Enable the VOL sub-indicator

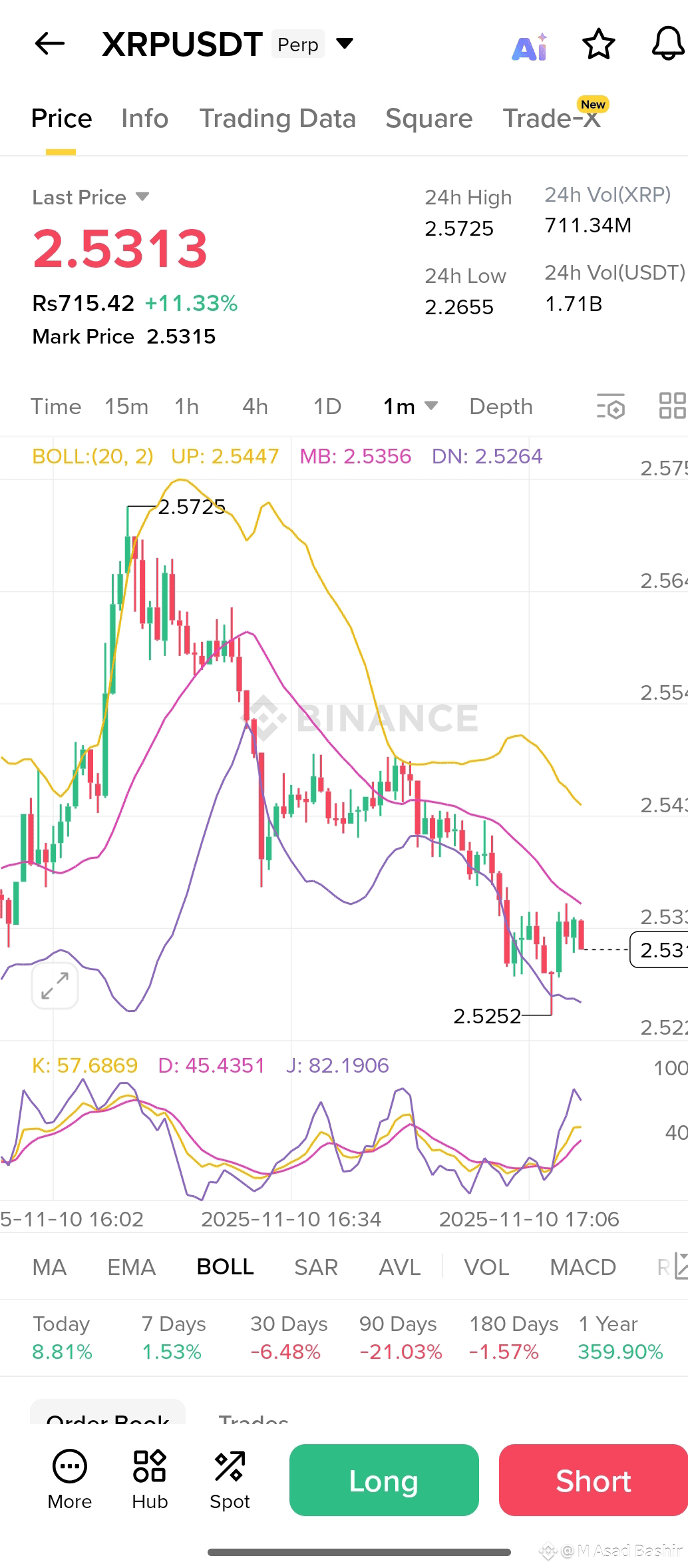pos(486,1267)
